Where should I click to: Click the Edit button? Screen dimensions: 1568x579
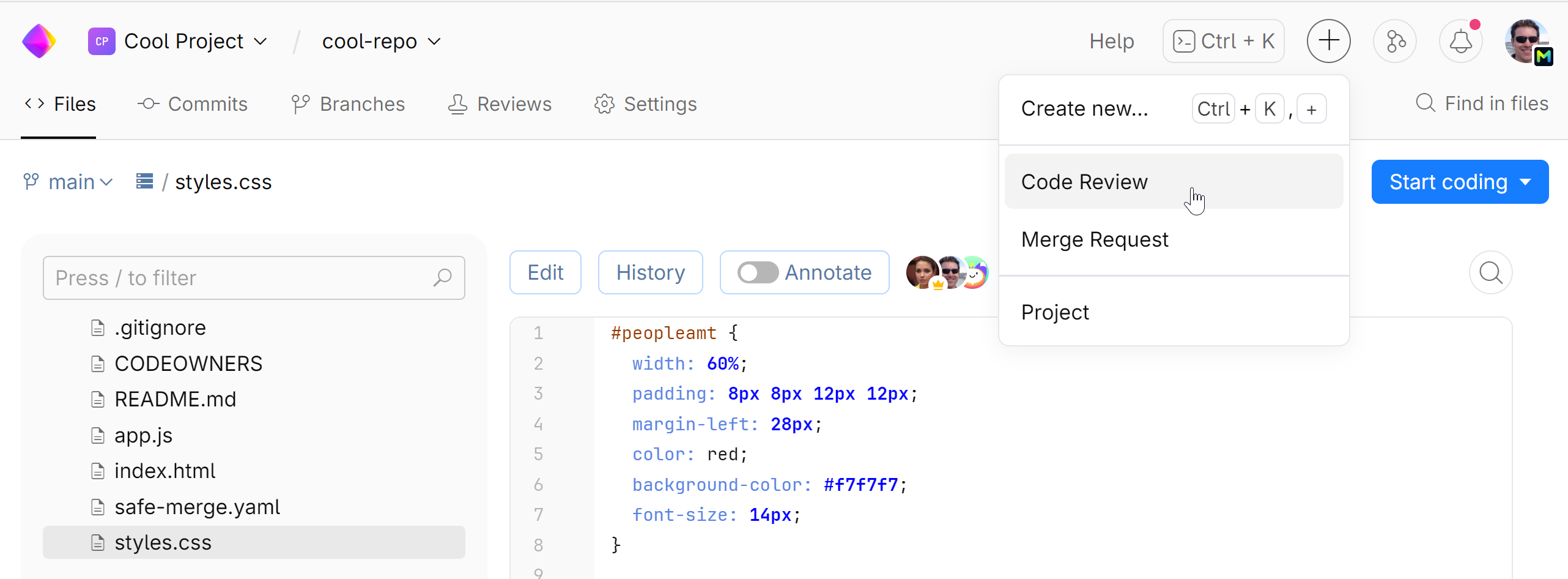click(x=545, y=272)
